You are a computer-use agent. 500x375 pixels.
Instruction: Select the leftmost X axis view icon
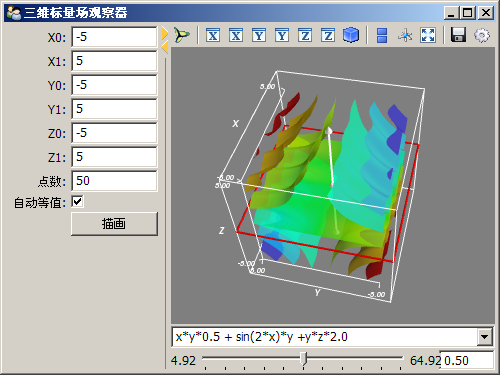213,35
